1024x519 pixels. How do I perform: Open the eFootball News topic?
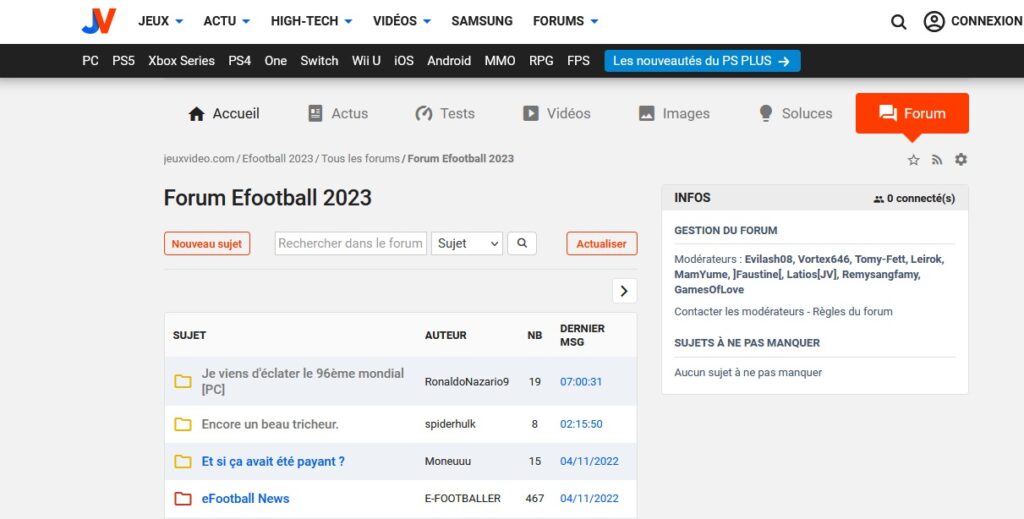click(245, 499)
